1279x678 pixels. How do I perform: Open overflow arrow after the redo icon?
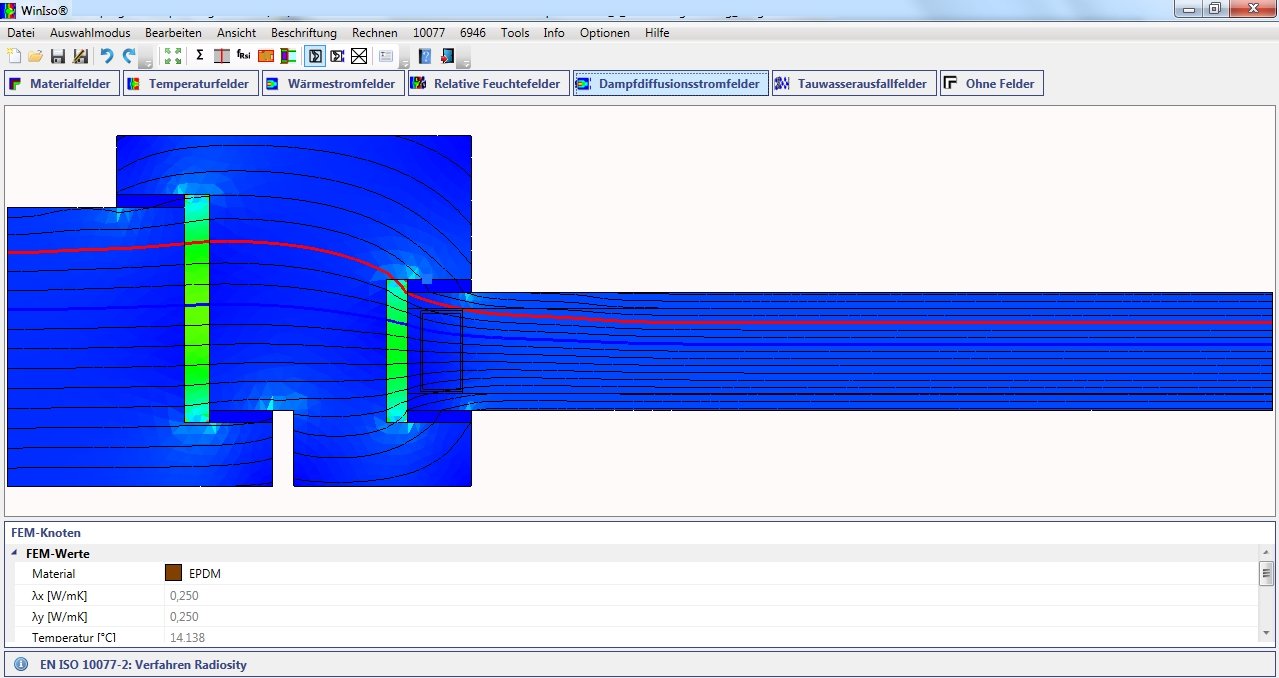click(x=146, y=60)
